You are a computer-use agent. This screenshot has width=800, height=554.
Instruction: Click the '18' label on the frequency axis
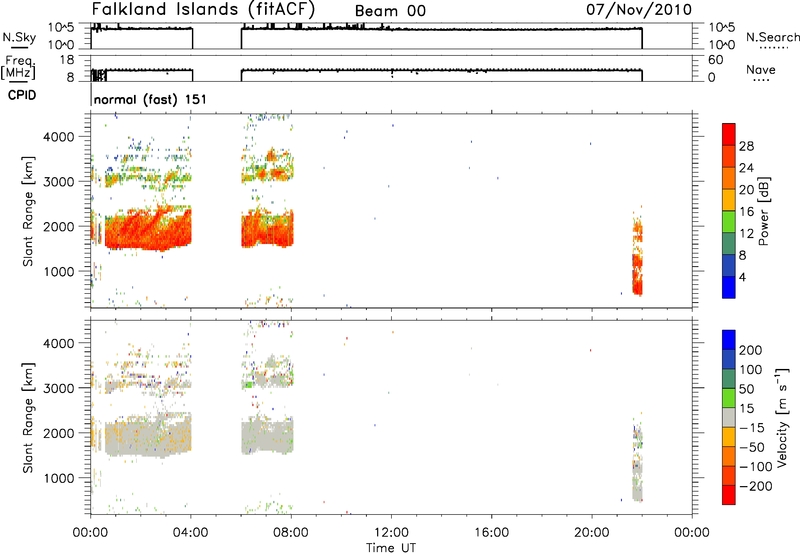67,60
